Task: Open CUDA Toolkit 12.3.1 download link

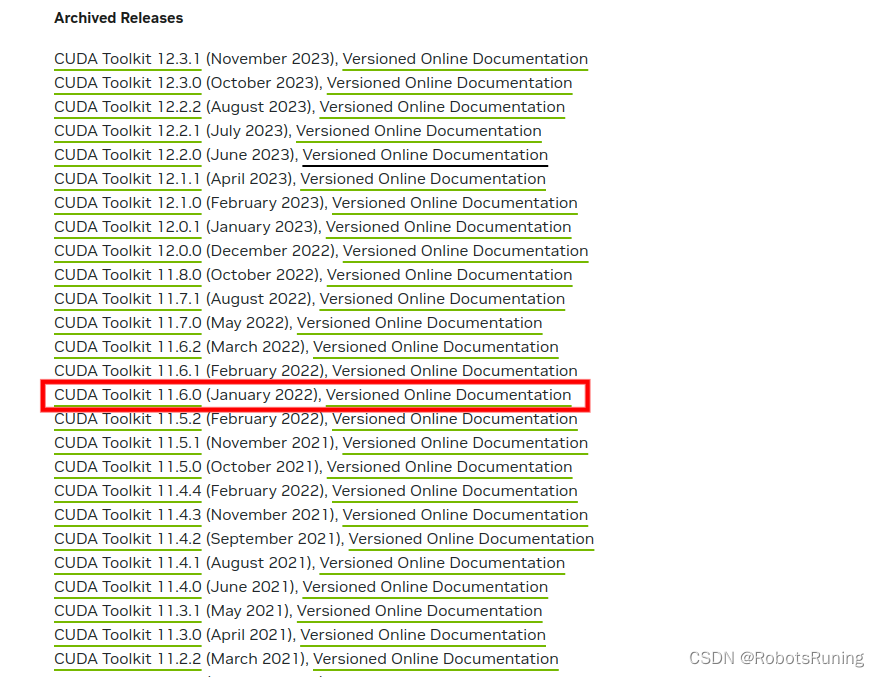Action: [x=128, y=59]
